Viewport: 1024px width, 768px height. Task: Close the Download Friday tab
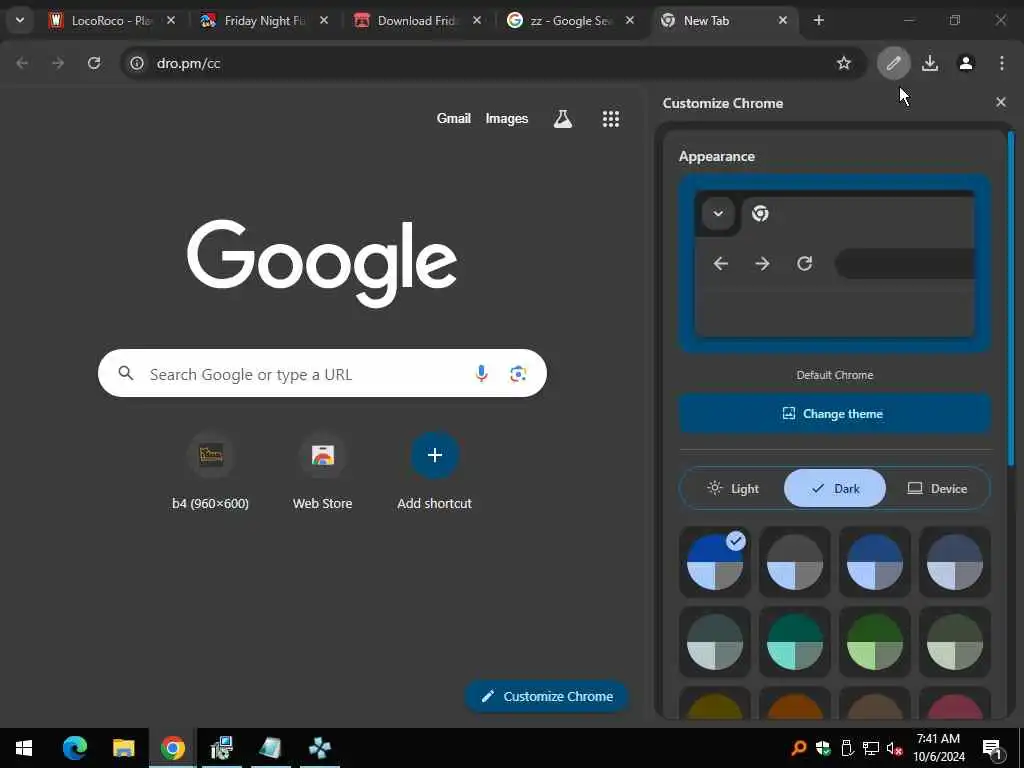point(477,21)
